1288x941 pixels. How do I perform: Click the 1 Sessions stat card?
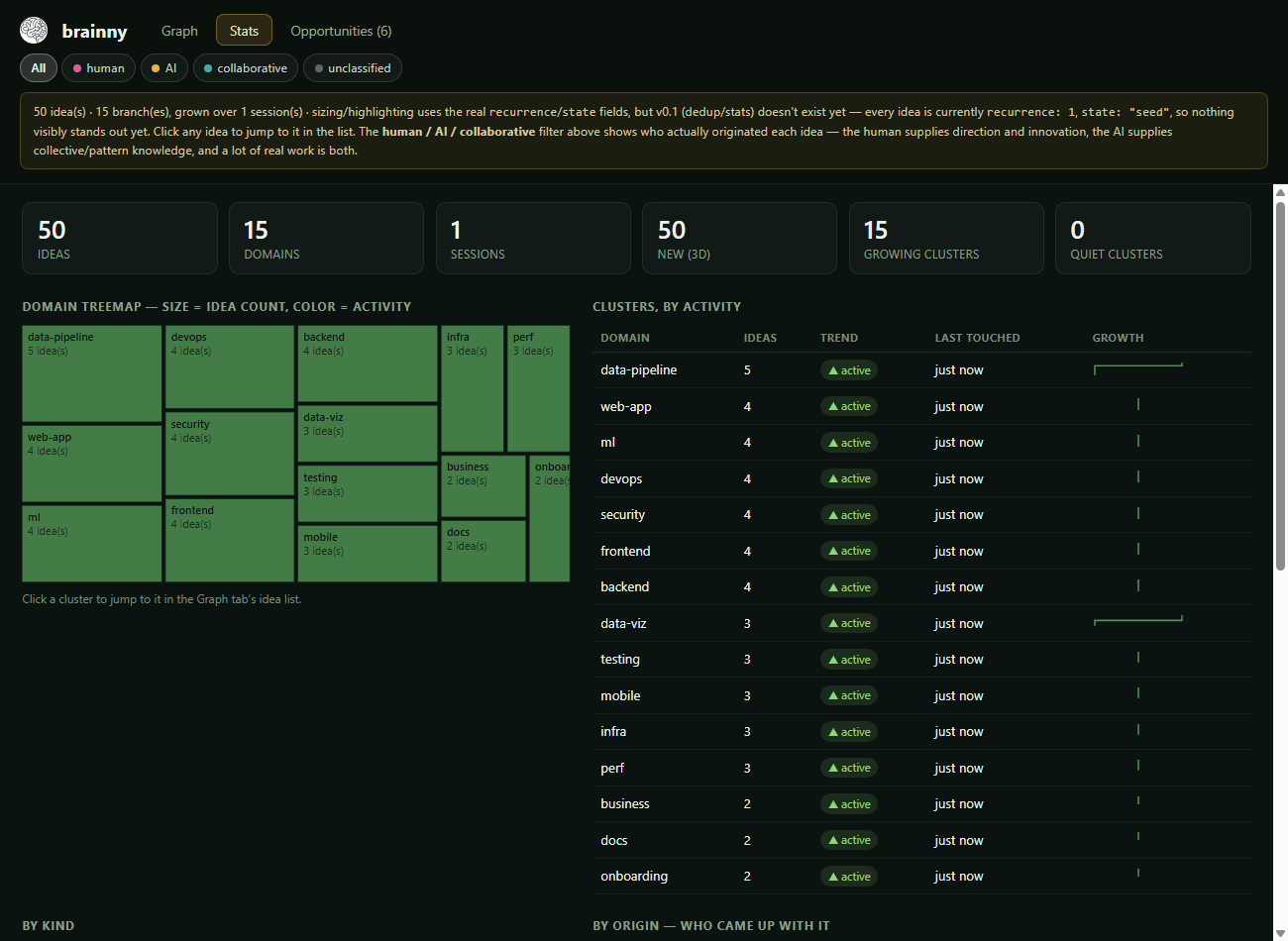tap(533, 238)
